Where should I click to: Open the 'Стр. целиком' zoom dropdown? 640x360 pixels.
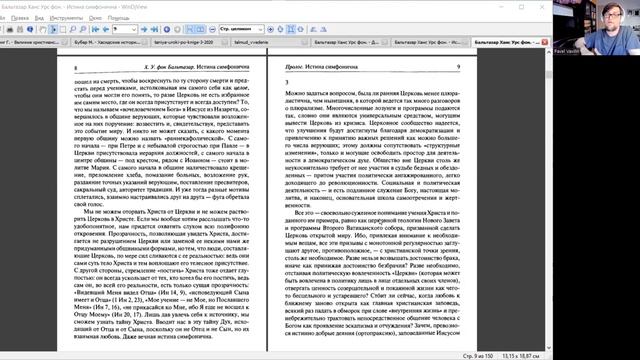(x=260, y=29)
